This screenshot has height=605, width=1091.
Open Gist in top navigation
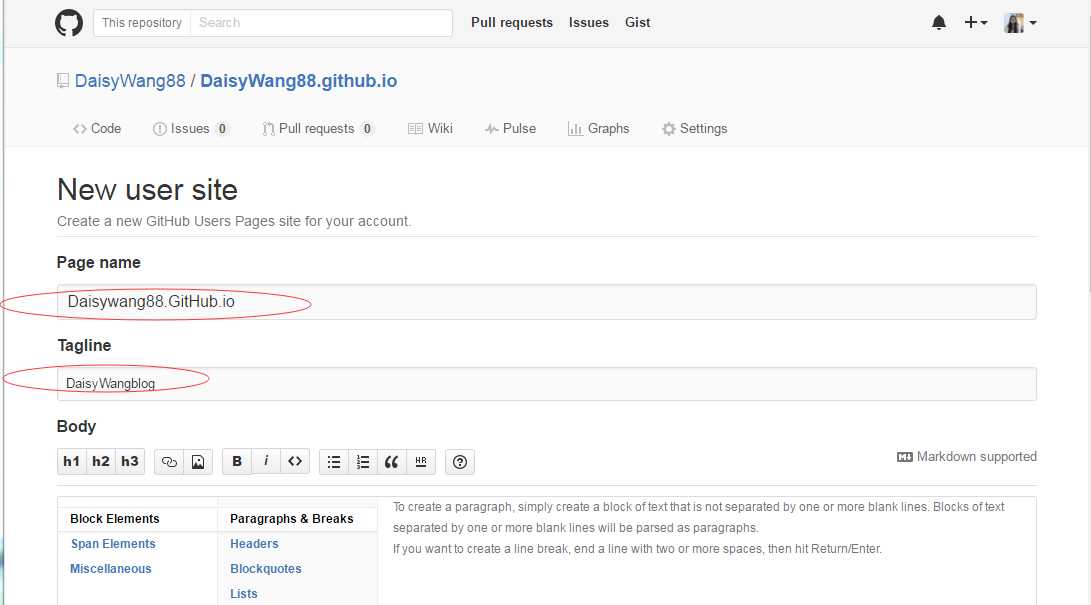637,22
